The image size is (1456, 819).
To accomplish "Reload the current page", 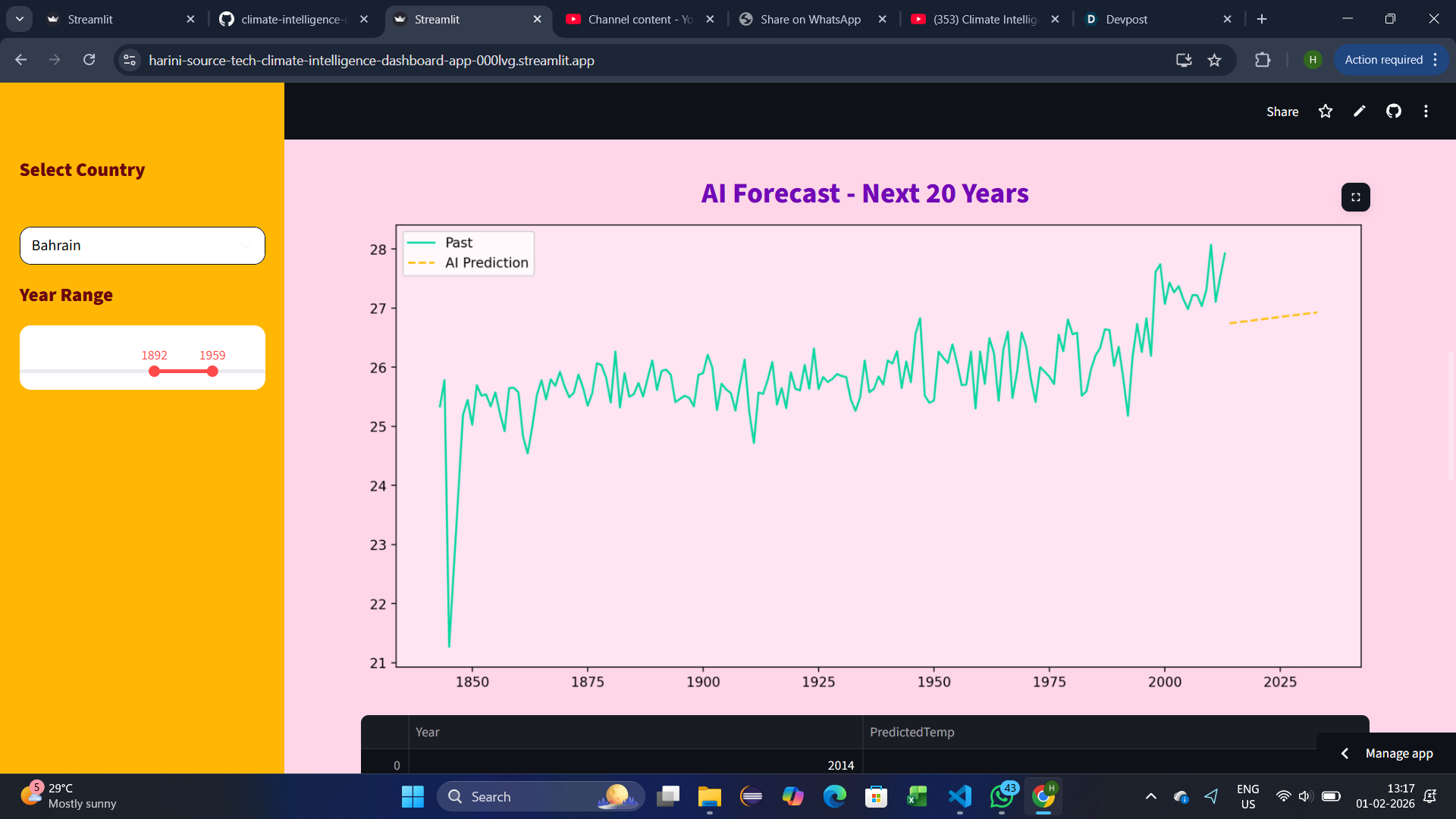I will tap(89, 60).
